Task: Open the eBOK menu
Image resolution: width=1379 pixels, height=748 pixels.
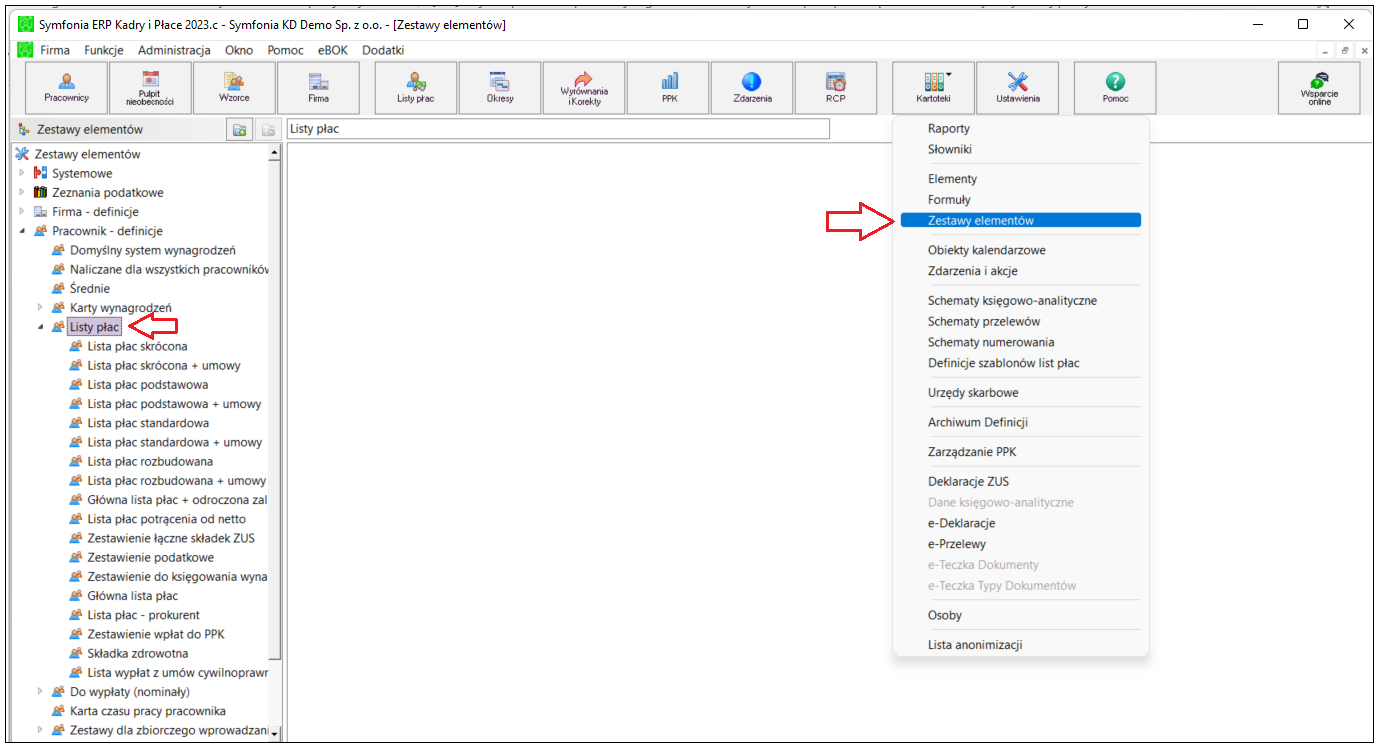Action: [x=333, y=50]
